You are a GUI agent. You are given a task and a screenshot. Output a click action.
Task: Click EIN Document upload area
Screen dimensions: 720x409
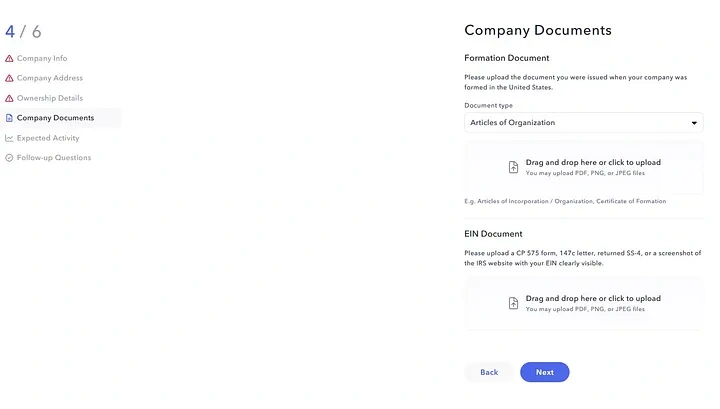pos(584,303)
